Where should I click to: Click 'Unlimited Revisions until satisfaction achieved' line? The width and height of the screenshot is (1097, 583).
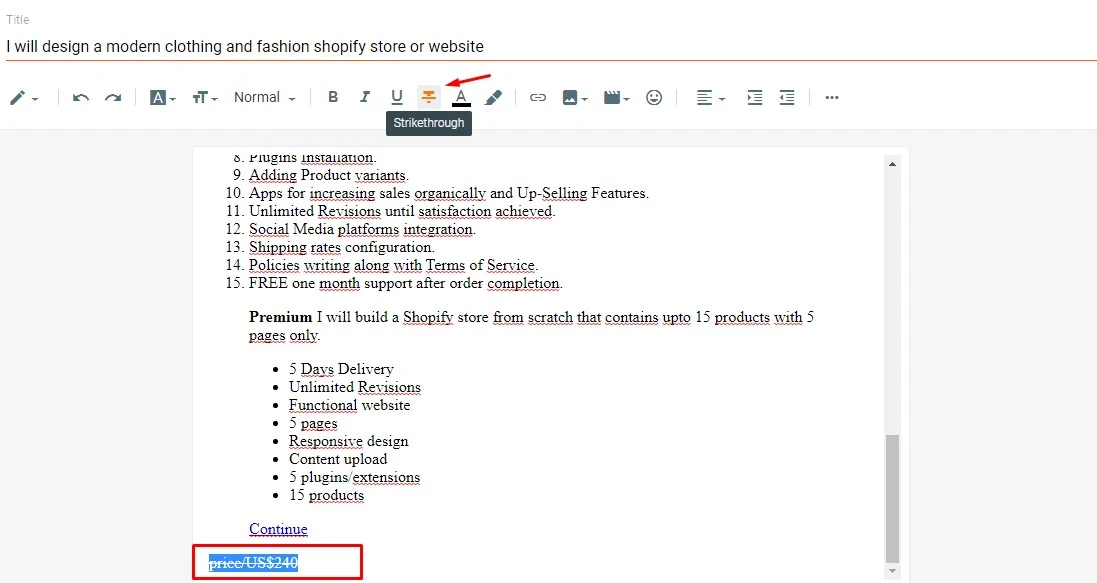(x=402, y=211)
